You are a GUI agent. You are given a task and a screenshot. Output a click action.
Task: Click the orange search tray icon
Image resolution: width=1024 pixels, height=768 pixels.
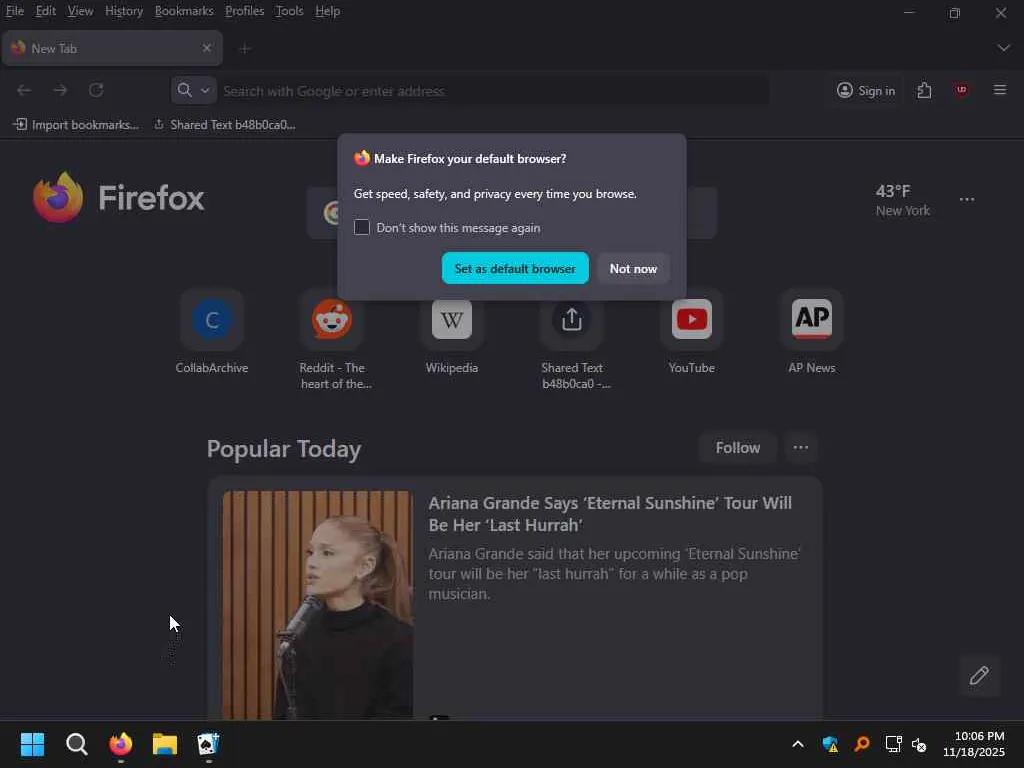tap(862, 744)
